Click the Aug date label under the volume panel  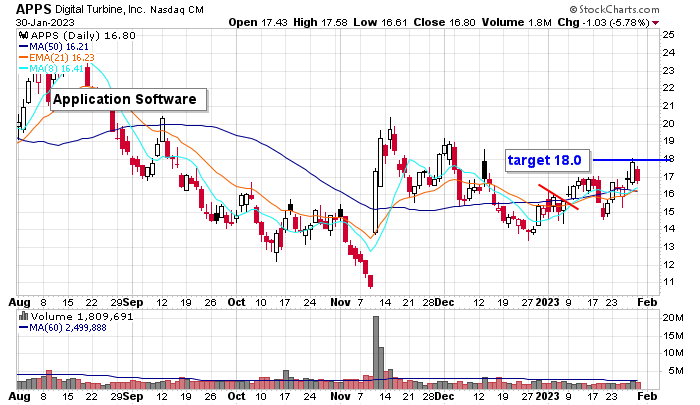point(19,396)
